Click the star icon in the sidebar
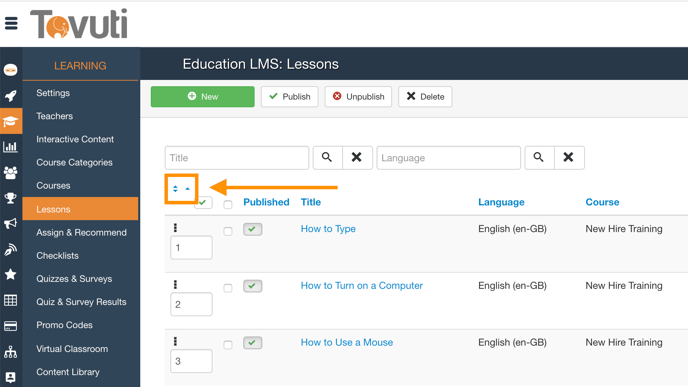 (11, 275)
